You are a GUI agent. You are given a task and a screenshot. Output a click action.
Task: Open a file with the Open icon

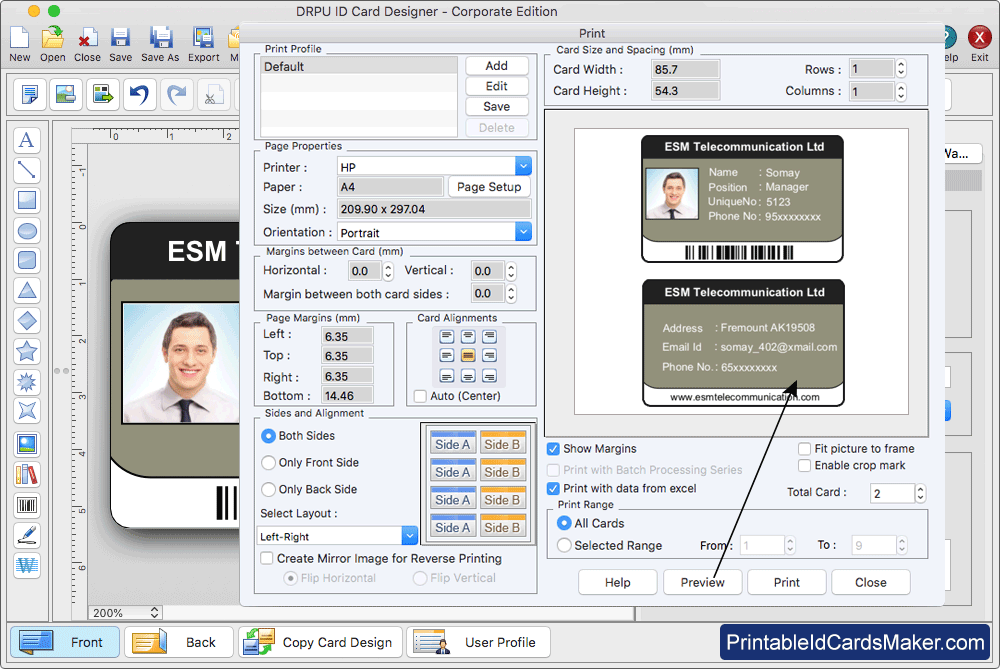[x=52, y=38]
